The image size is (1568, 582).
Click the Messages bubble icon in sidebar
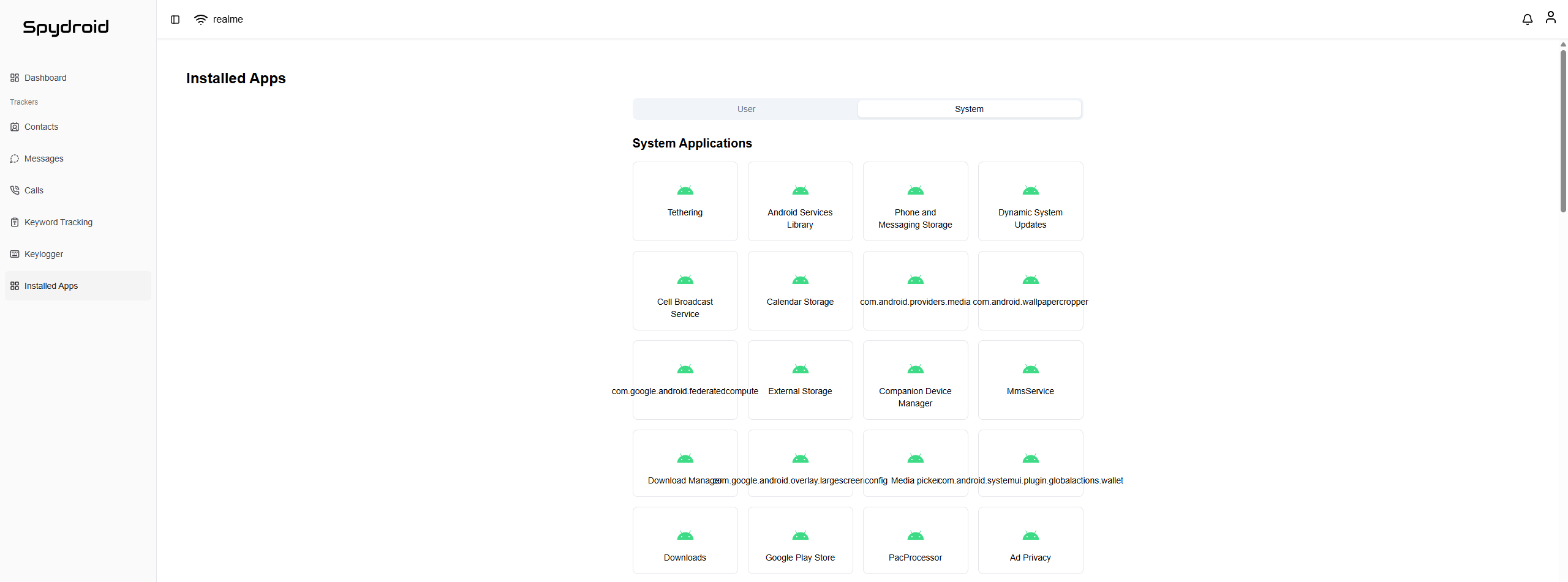pos(15,159)
